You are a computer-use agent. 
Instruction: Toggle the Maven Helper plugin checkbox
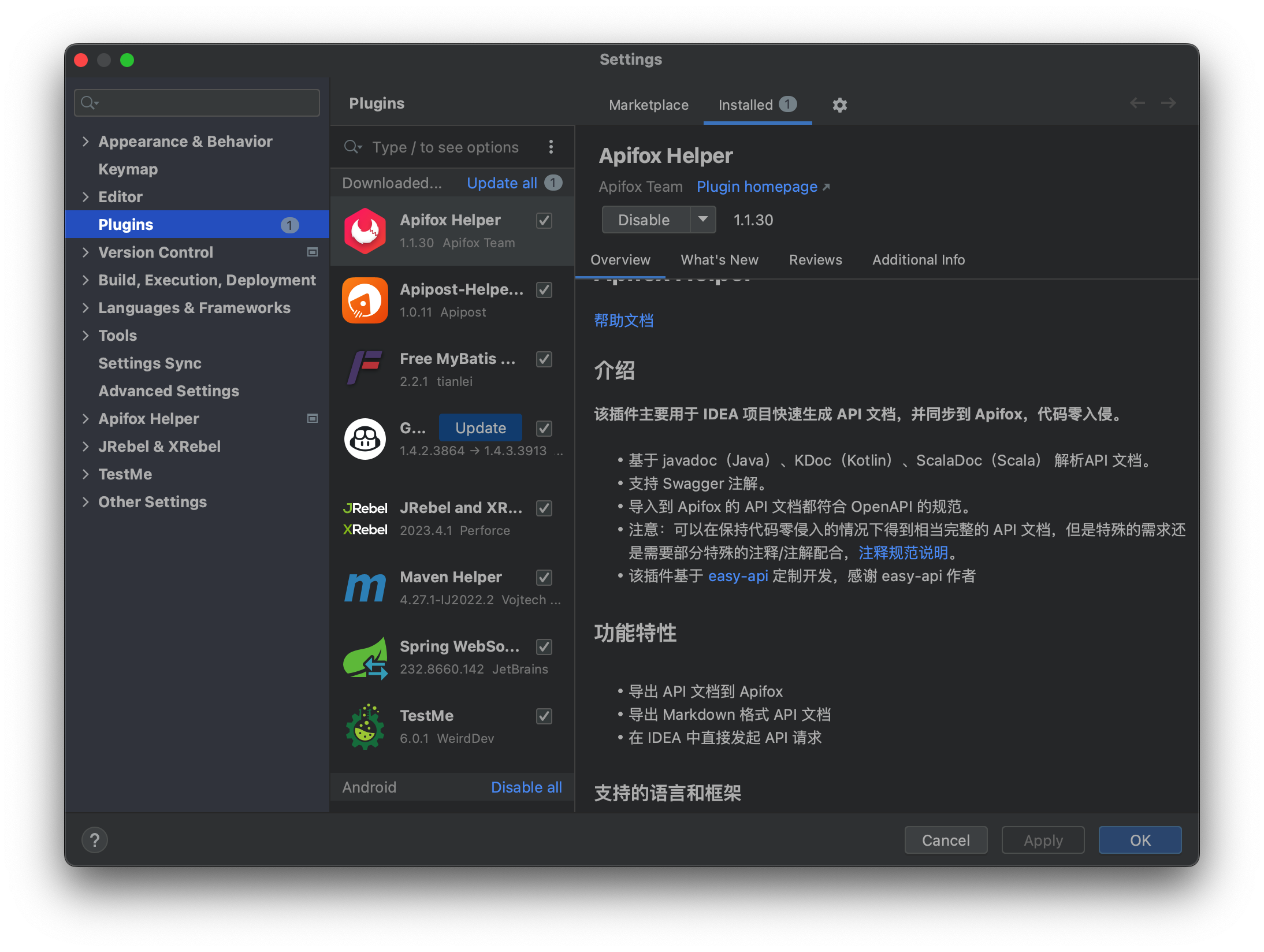(x=544, y=578)
